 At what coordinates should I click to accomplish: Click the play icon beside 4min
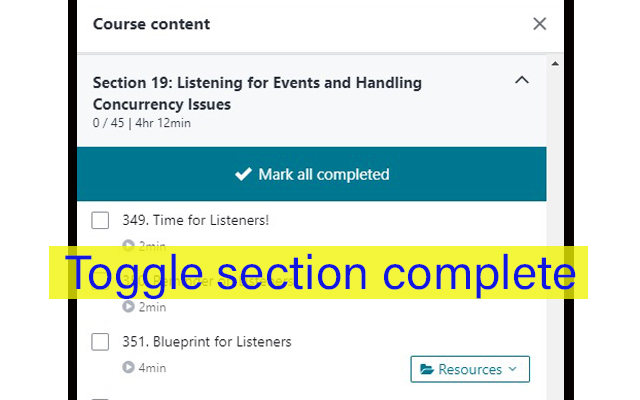(x=128, y=367)
